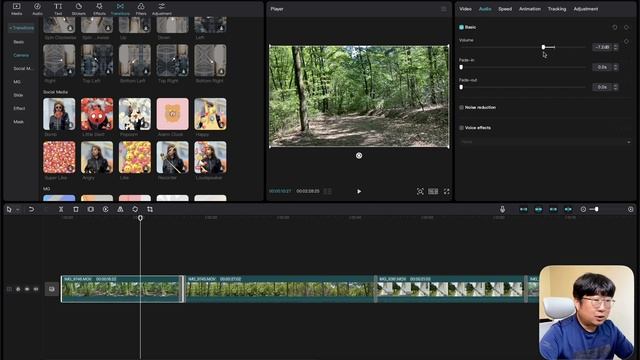Click the selection pointer tool in timeline toolbar
The image size is (640, 360).
pos(9,209)
